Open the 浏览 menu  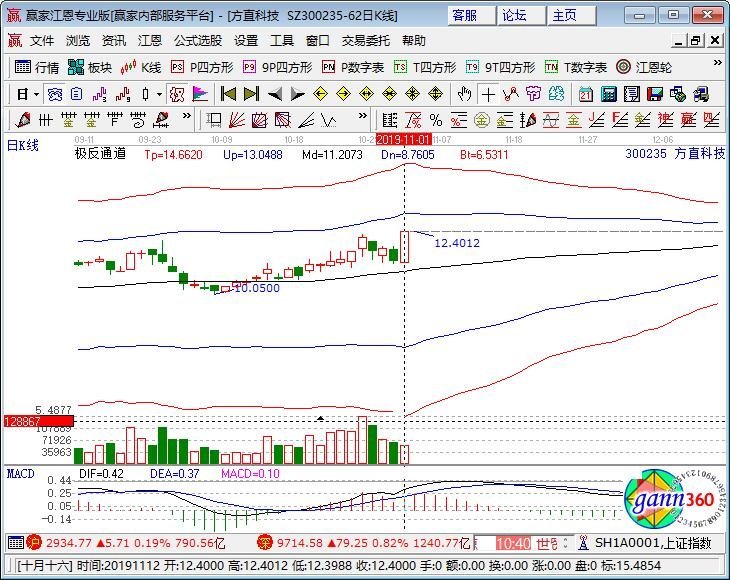(78, 41)
